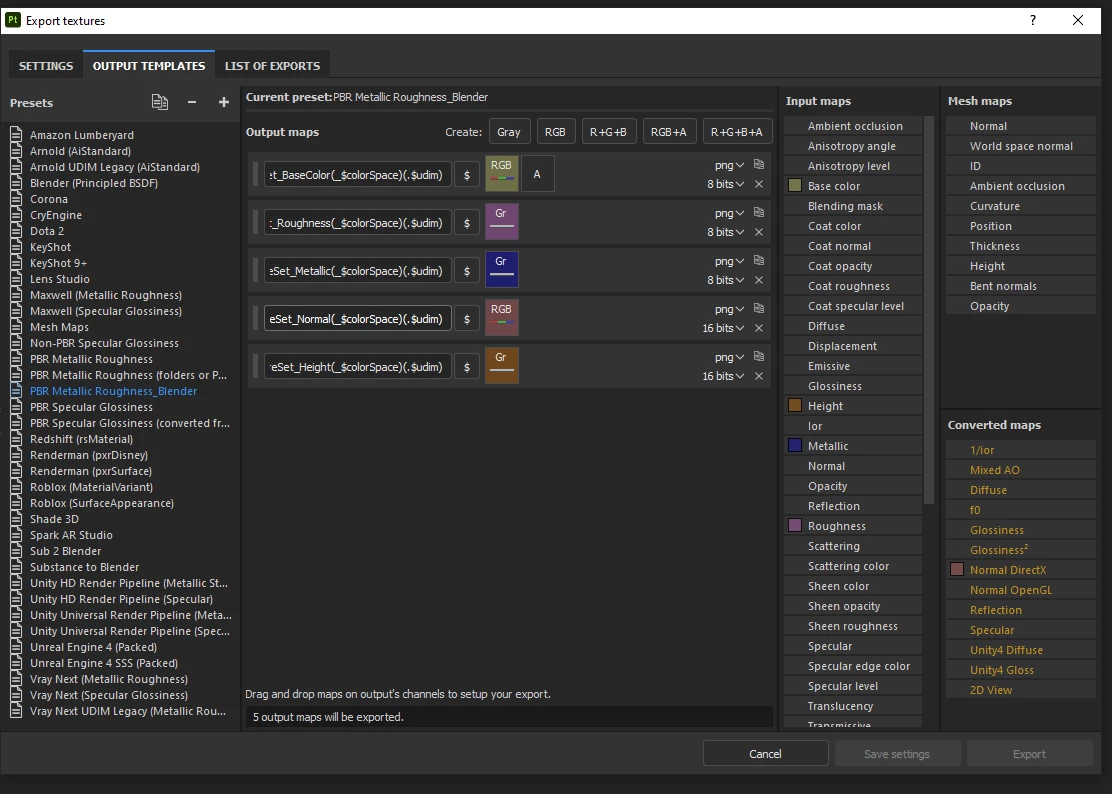1112x794 pixels.
Task: Open Height file format png dropdown
Action: pyautogui.click(x=729, y=357)
